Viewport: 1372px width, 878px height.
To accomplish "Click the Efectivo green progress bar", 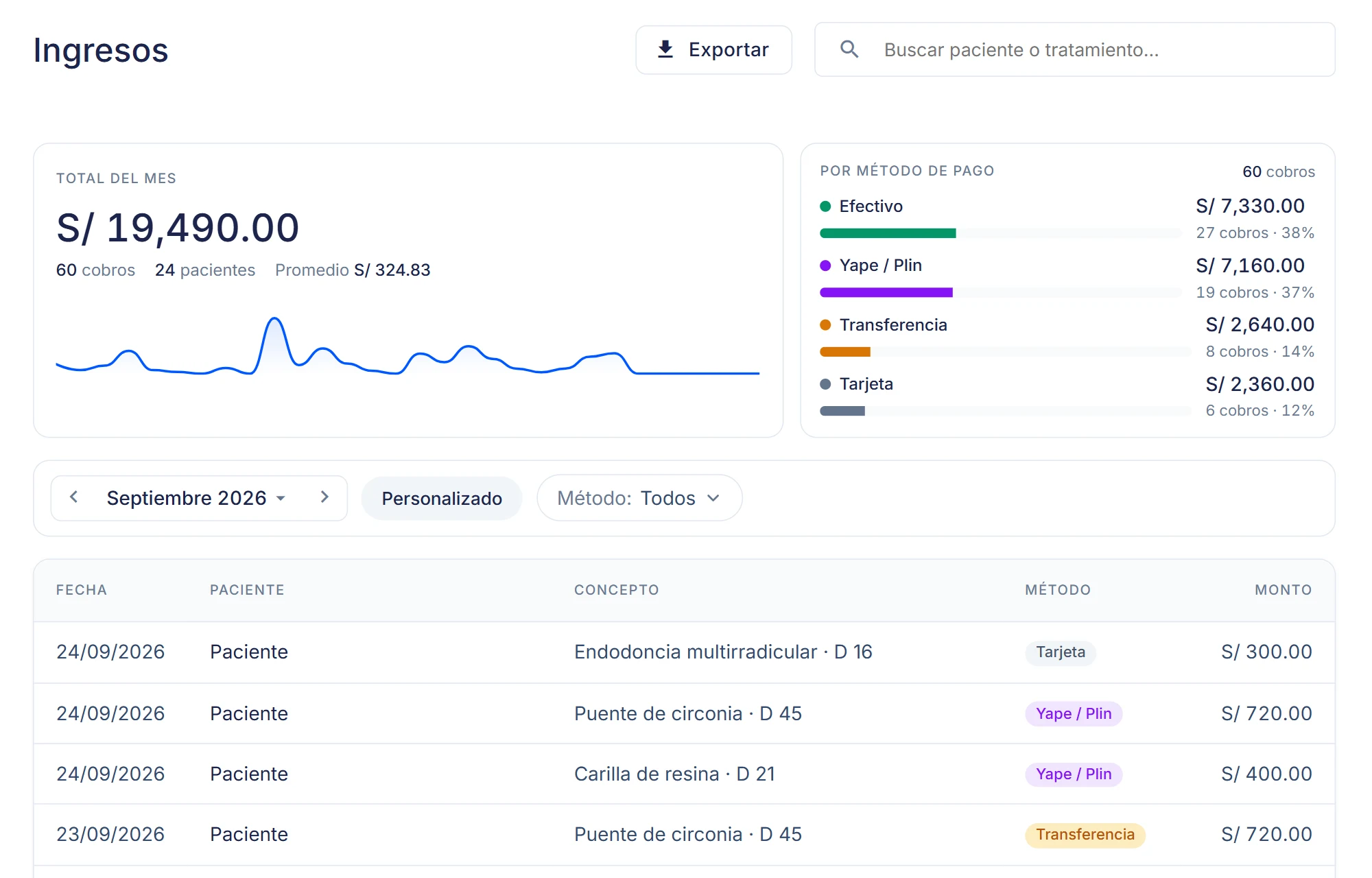I will coord(888,233).
